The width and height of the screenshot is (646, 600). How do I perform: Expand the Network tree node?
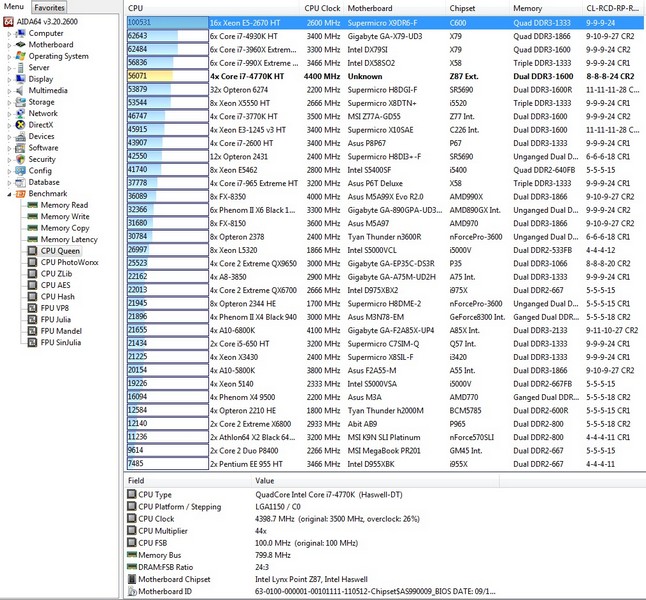click(x=9, y=114)
